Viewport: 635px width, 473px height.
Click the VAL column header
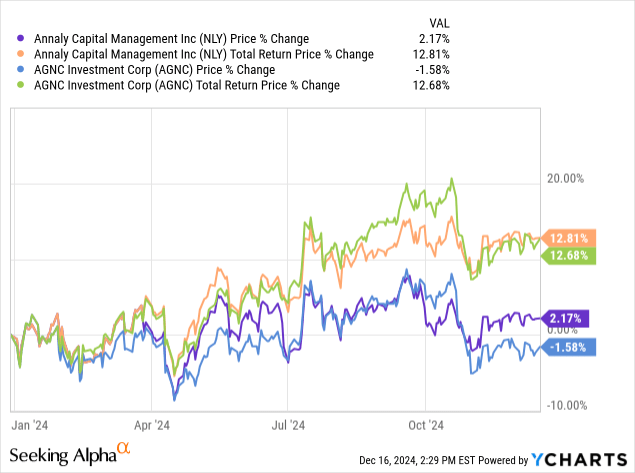pyautogui.click(x=437, y=20)
